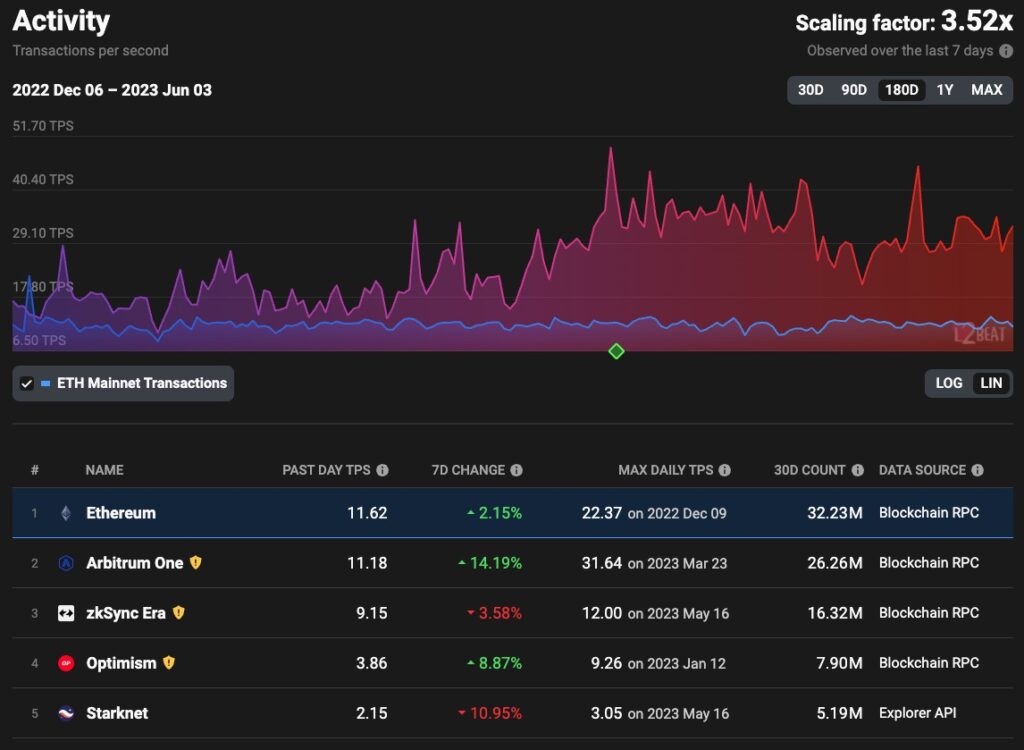Viewport: 1024px width, 750px height.
Task: Click the 'Transactions per second' subtitle
Action: tap(90, 51)
